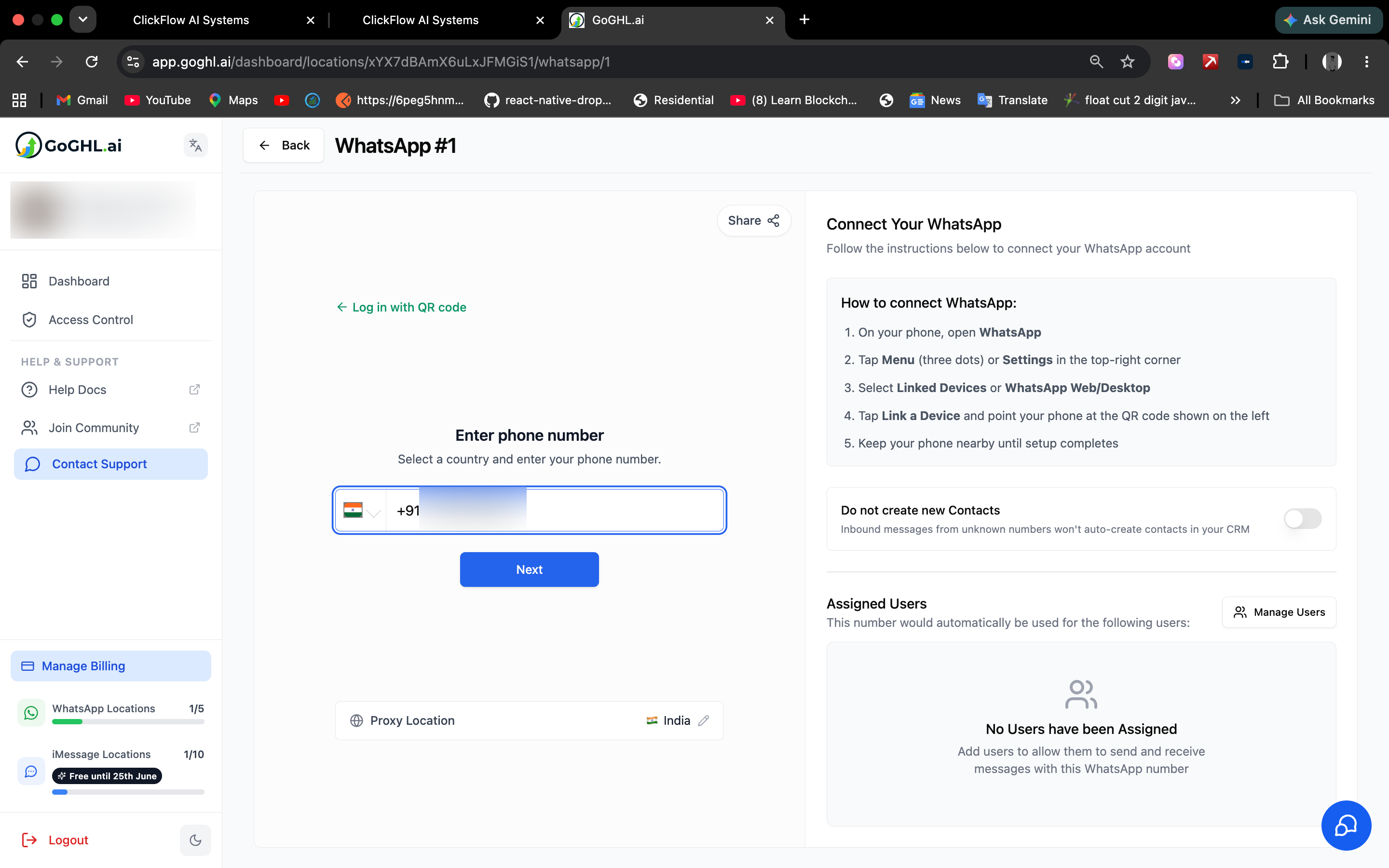Open site information icon in address bar
Viewport: 1389px width, 868px height.
coord(133,61)
